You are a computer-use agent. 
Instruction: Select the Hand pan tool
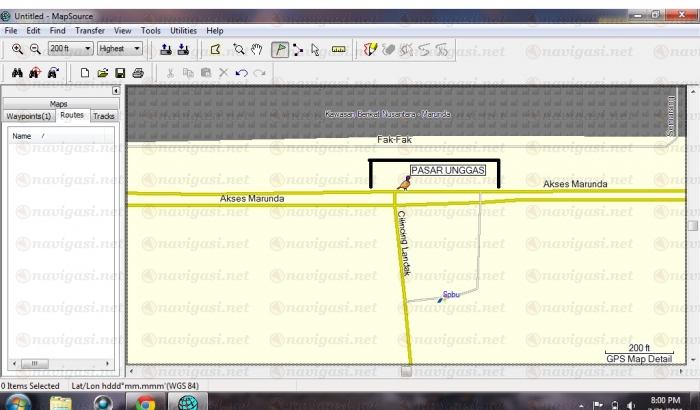[257, 48]
